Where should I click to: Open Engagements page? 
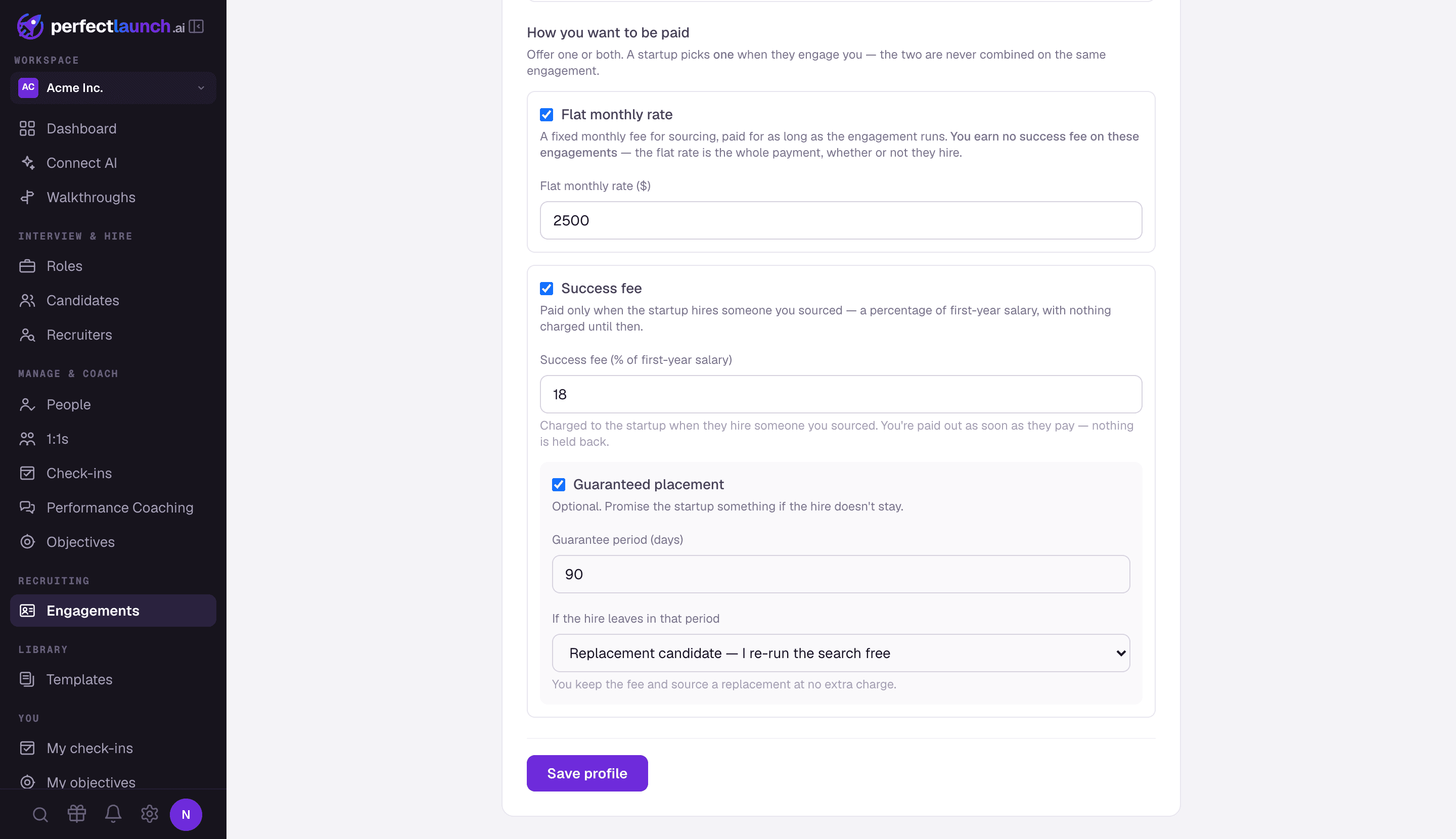pos(113,611)
